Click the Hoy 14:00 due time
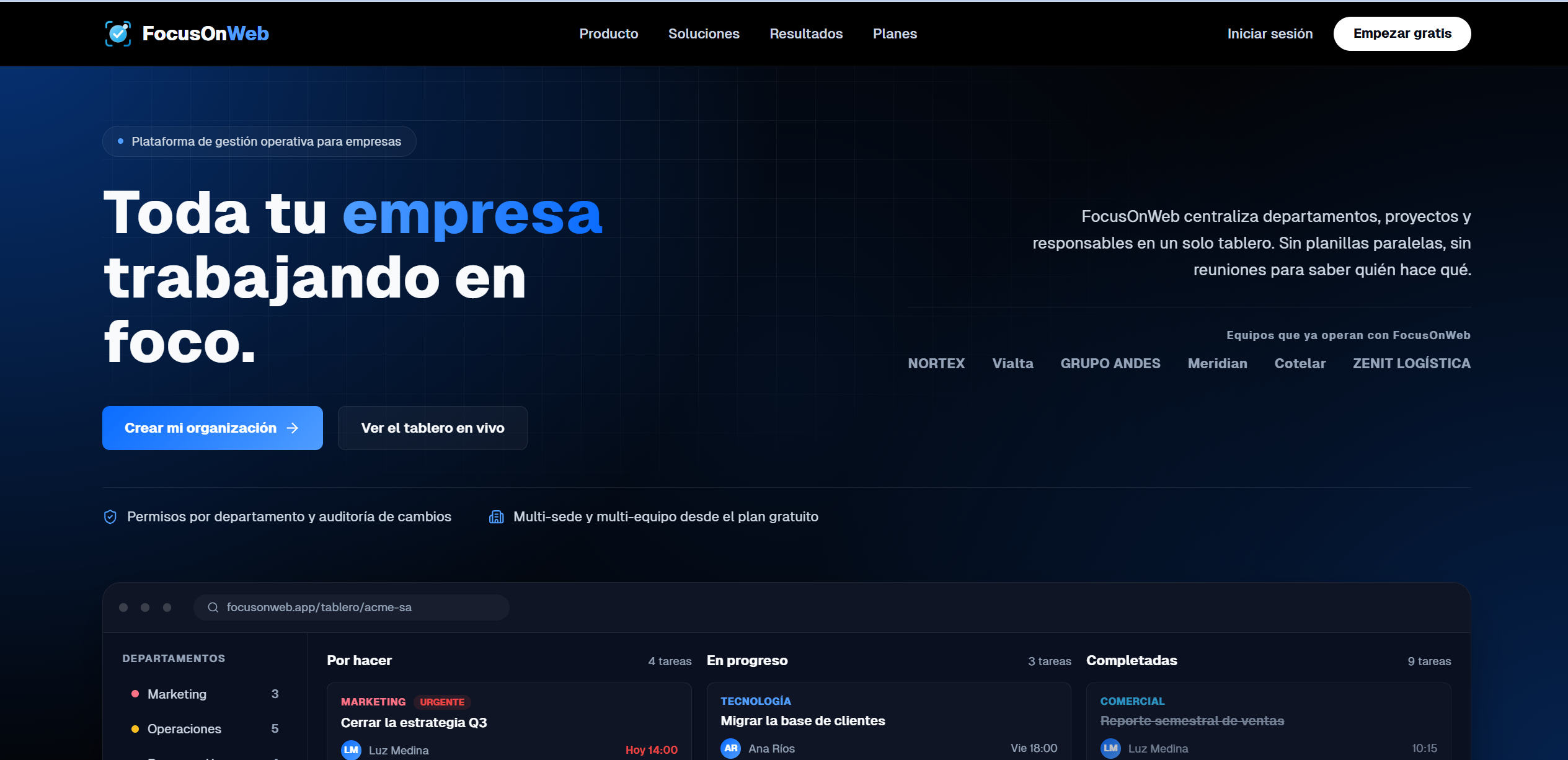Viewport: 1568px width, 760px height. point(651,750)
